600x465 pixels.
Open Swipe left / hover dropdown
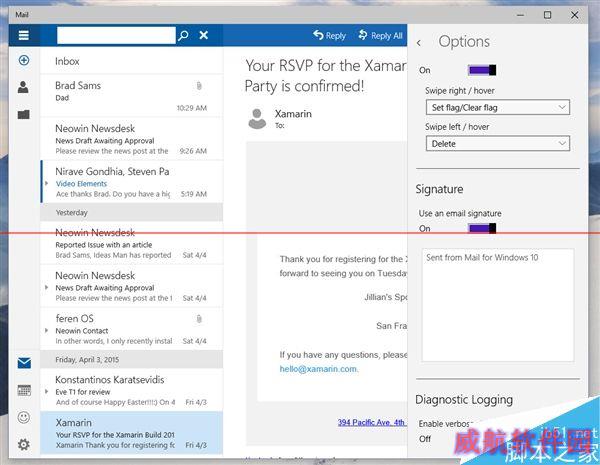pyautogui.click(x=498, y=144)
